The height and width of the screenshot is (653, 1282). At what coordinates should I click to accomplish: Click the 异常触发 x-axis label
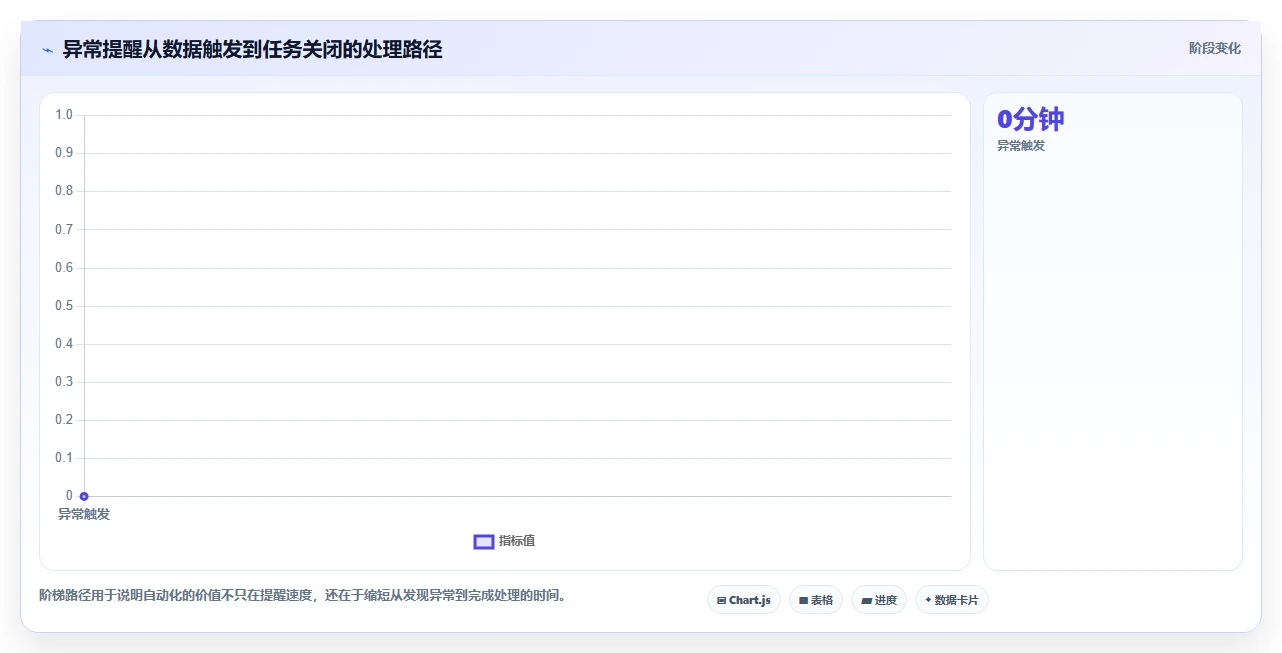click(x=84, y=514)
